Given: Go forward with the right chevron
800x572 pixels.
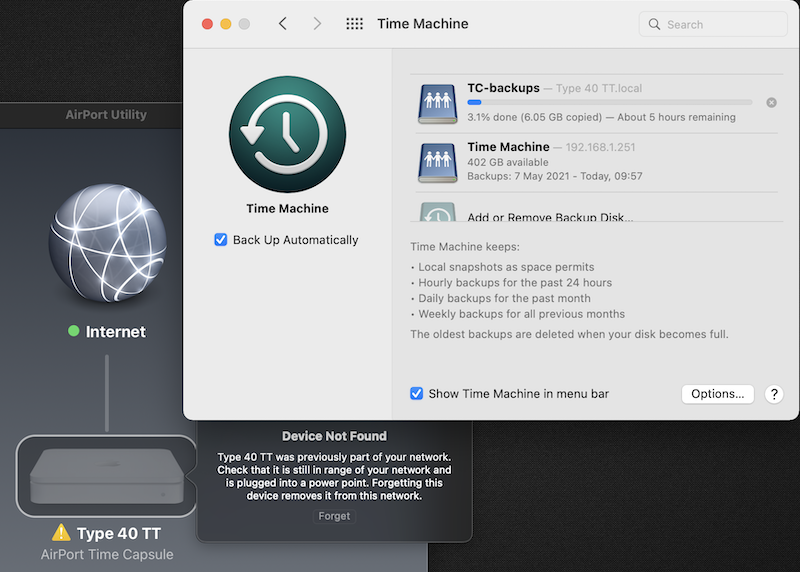Looking at the screenshot, I should [x=317, y=23].
